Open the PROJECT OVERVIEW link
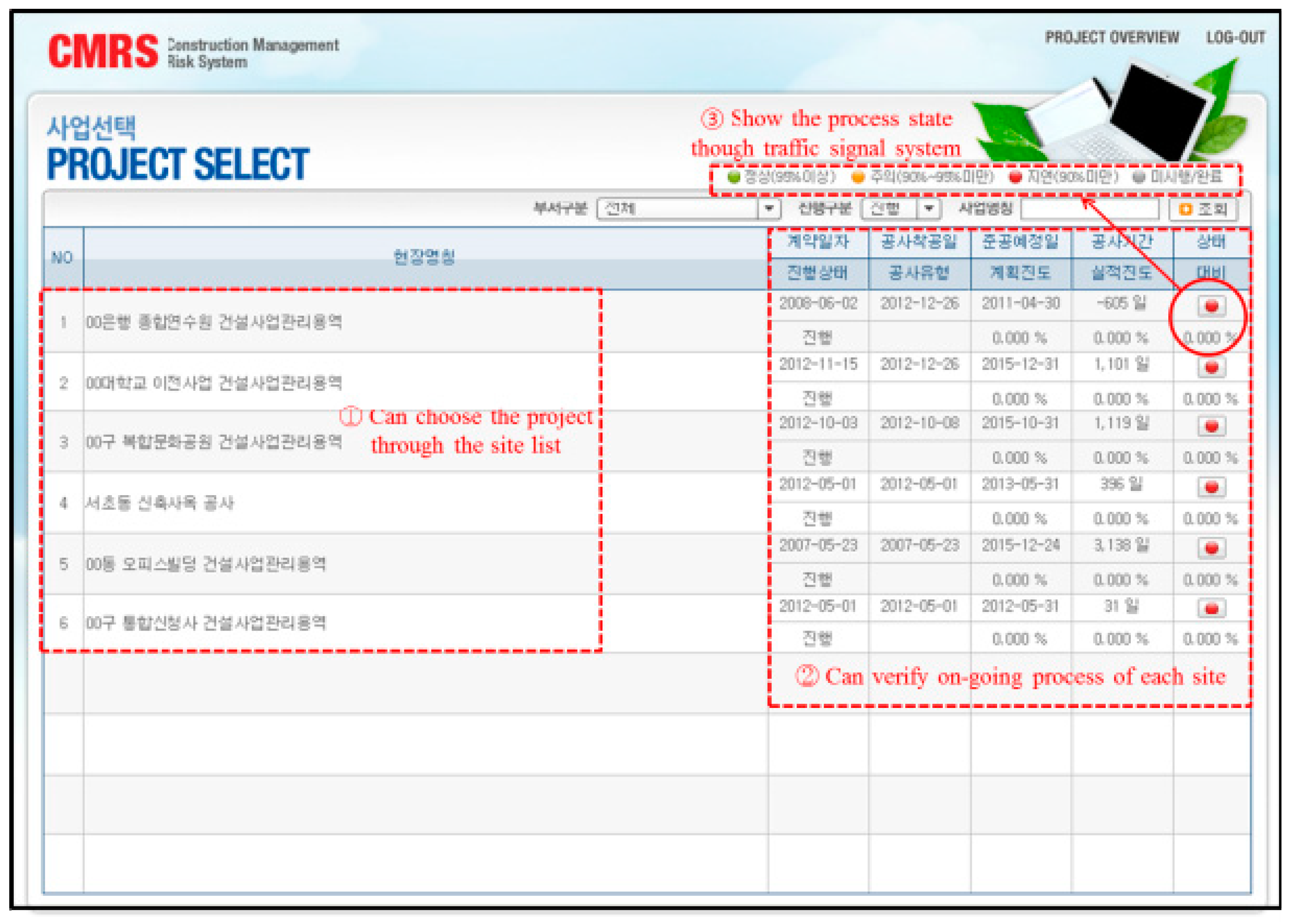The image size is (1294, 924). pyautogui.click(x=1112, y=38)
